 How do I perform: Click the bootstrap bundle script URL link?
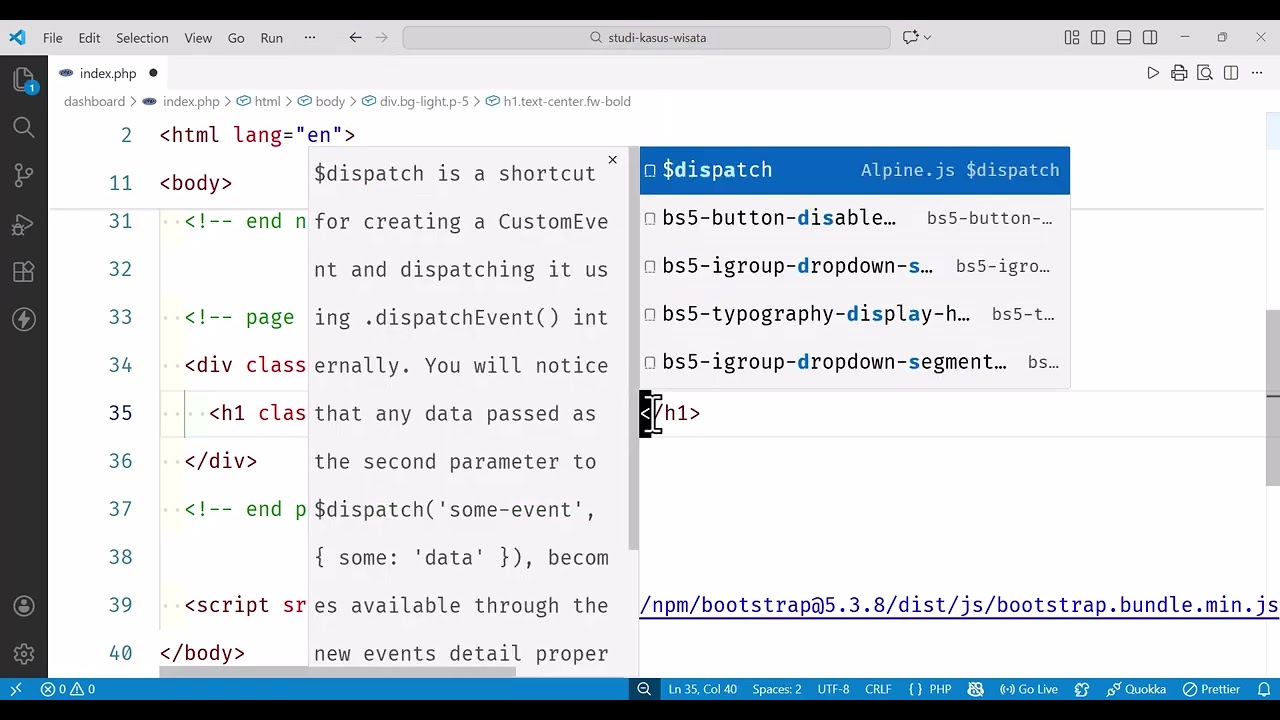(959, 606)
